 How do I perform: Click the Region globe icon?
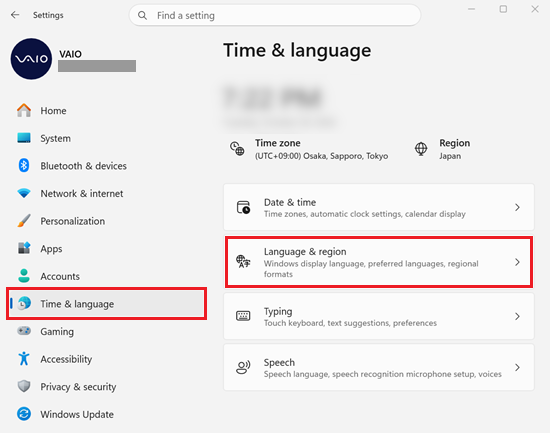[421, 149]
